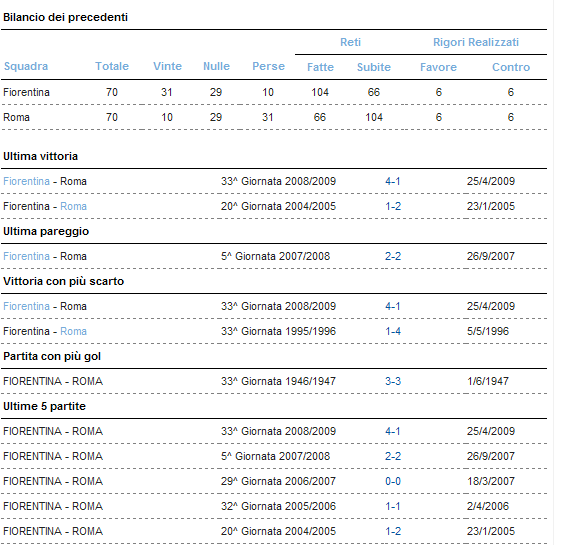Click FIORENTINA - ROMA in 0-0 row
563x545 pixels.
[x=53, y=481]
